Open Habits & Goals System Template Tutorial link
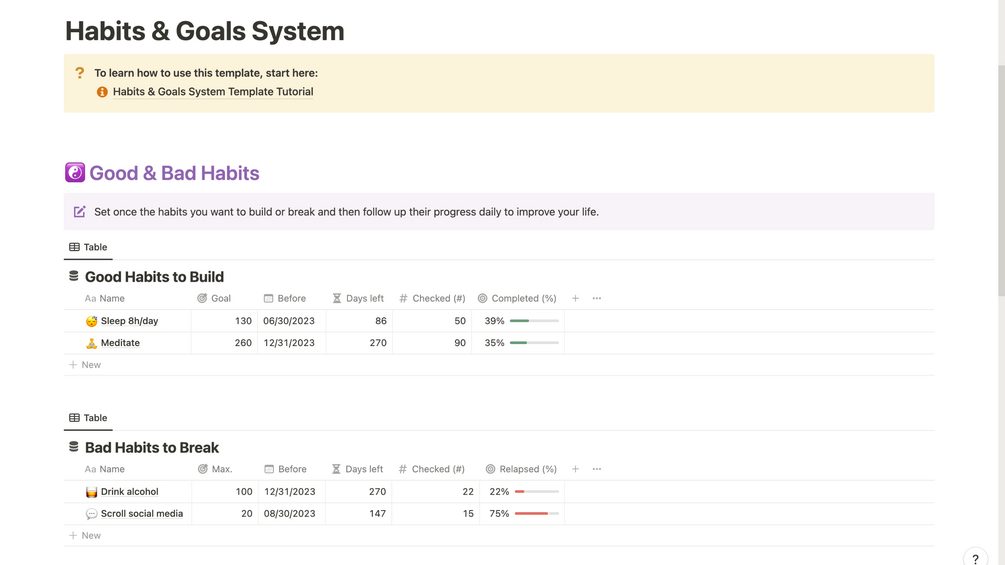Viewport: 1005px width, 565px height. [x=212, y=92]
